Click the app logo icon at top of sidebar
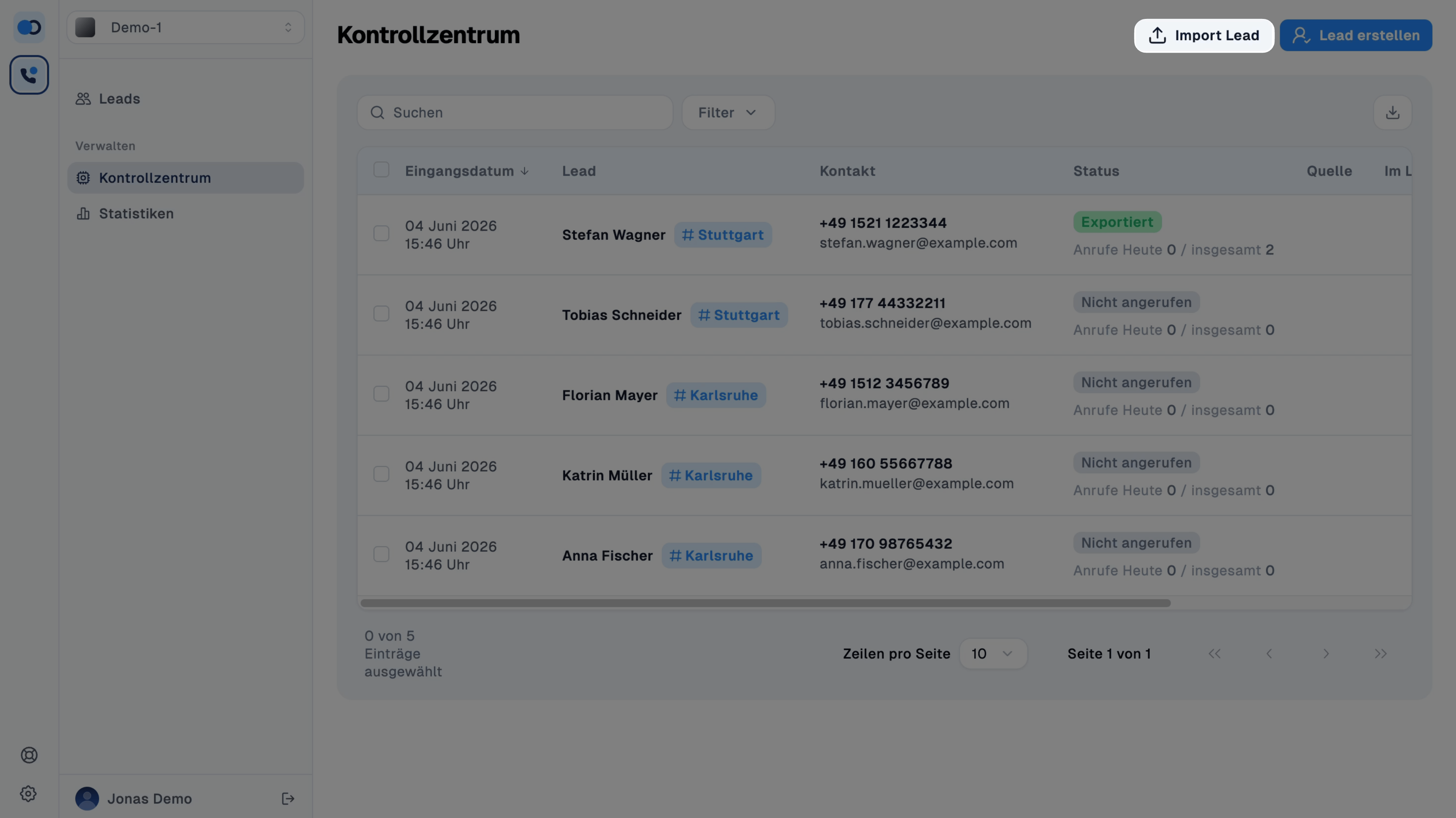1456x818 pixels. tap(29, 27)
